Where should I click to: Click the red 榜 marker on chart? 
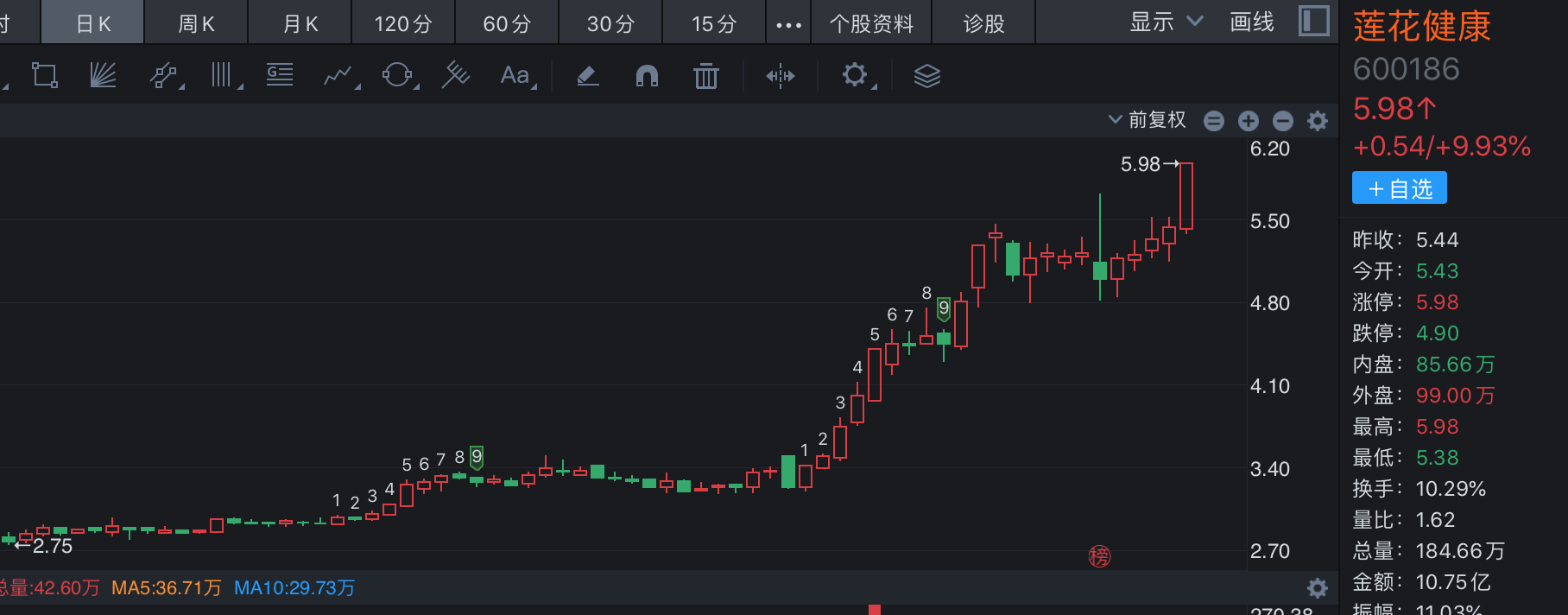(1099, 556)
